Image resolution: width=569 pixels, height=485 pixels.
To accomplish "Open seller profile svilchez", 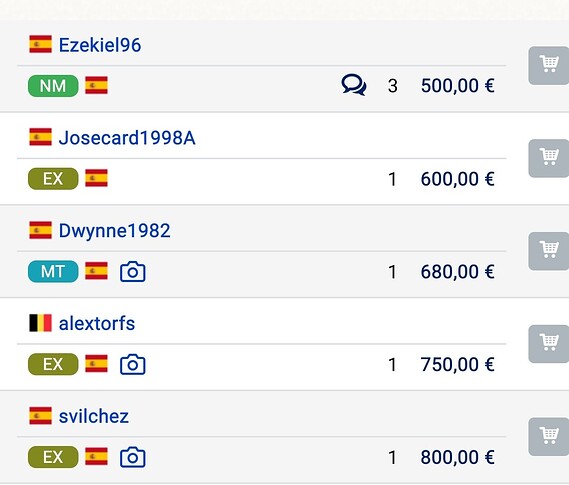I will click(94, 416).
